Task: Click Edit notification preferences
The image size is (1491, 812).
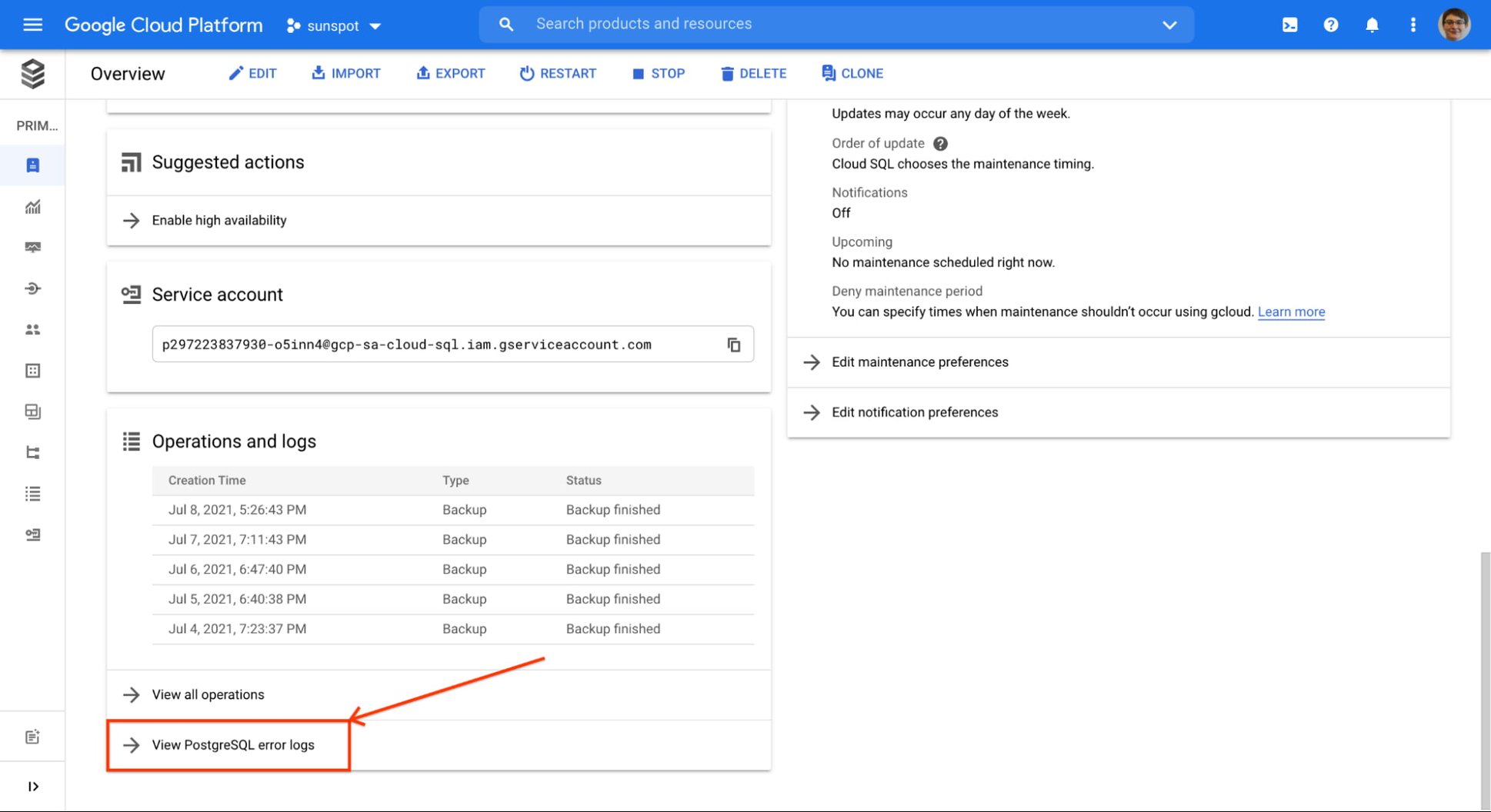Action: point(915,412)
